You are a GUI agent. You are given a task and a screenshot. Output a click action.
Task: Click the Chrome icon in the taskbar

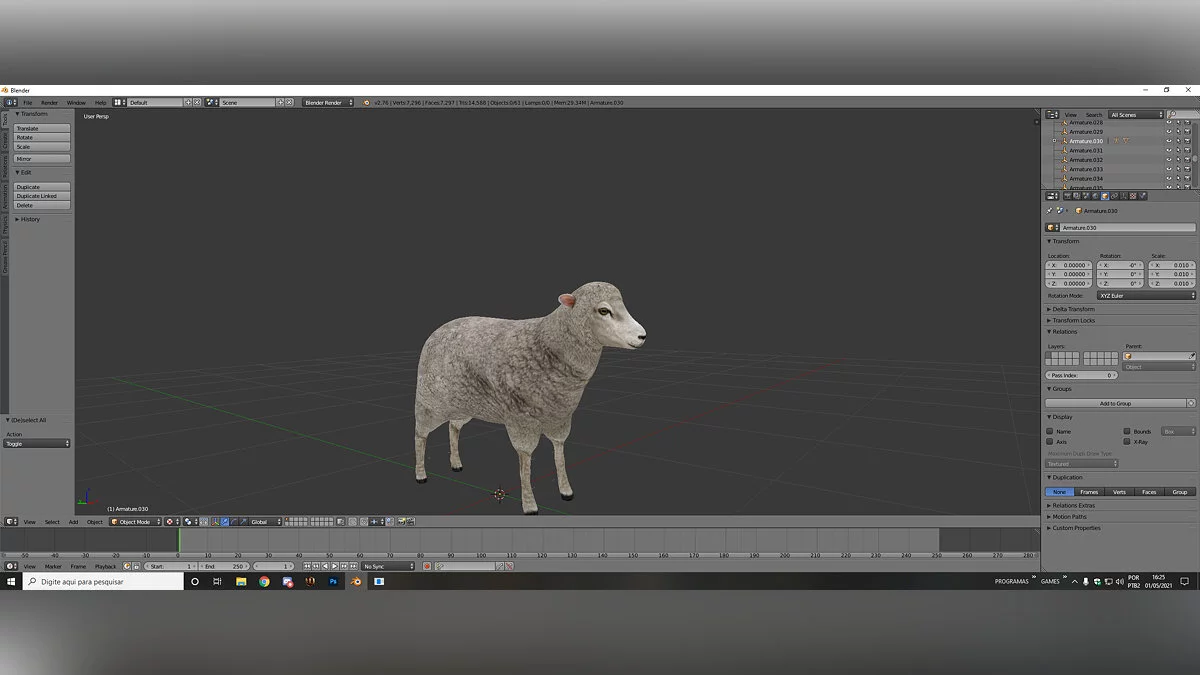(x=264, y=581)
